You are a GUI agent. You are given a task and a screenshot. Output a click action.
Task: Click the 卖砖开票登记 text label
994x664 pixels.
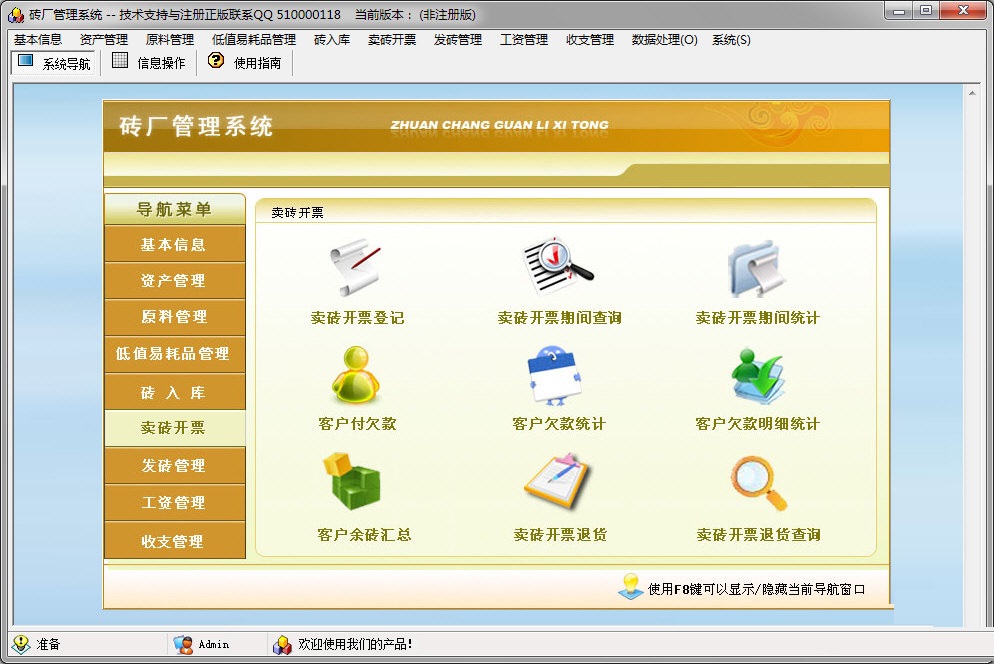(358, 318)
